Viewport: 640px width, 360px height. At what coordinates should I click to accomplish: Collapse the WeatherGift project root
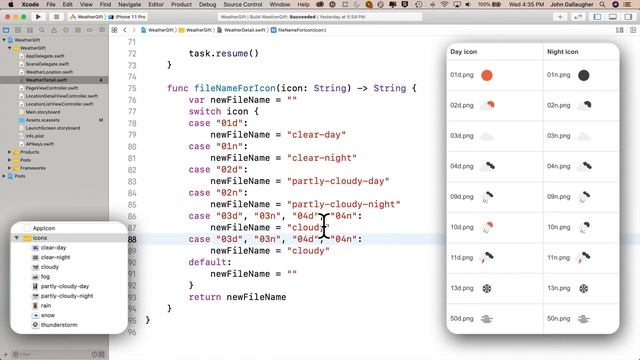point(4,40)
